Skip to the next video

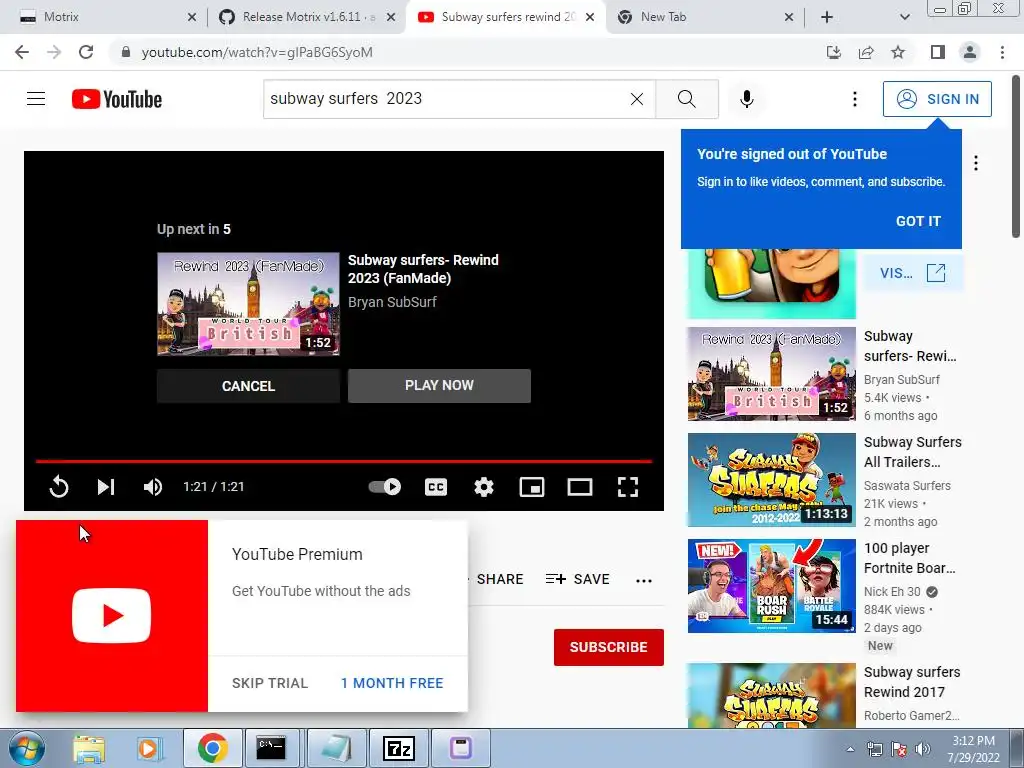coord(106,487)
